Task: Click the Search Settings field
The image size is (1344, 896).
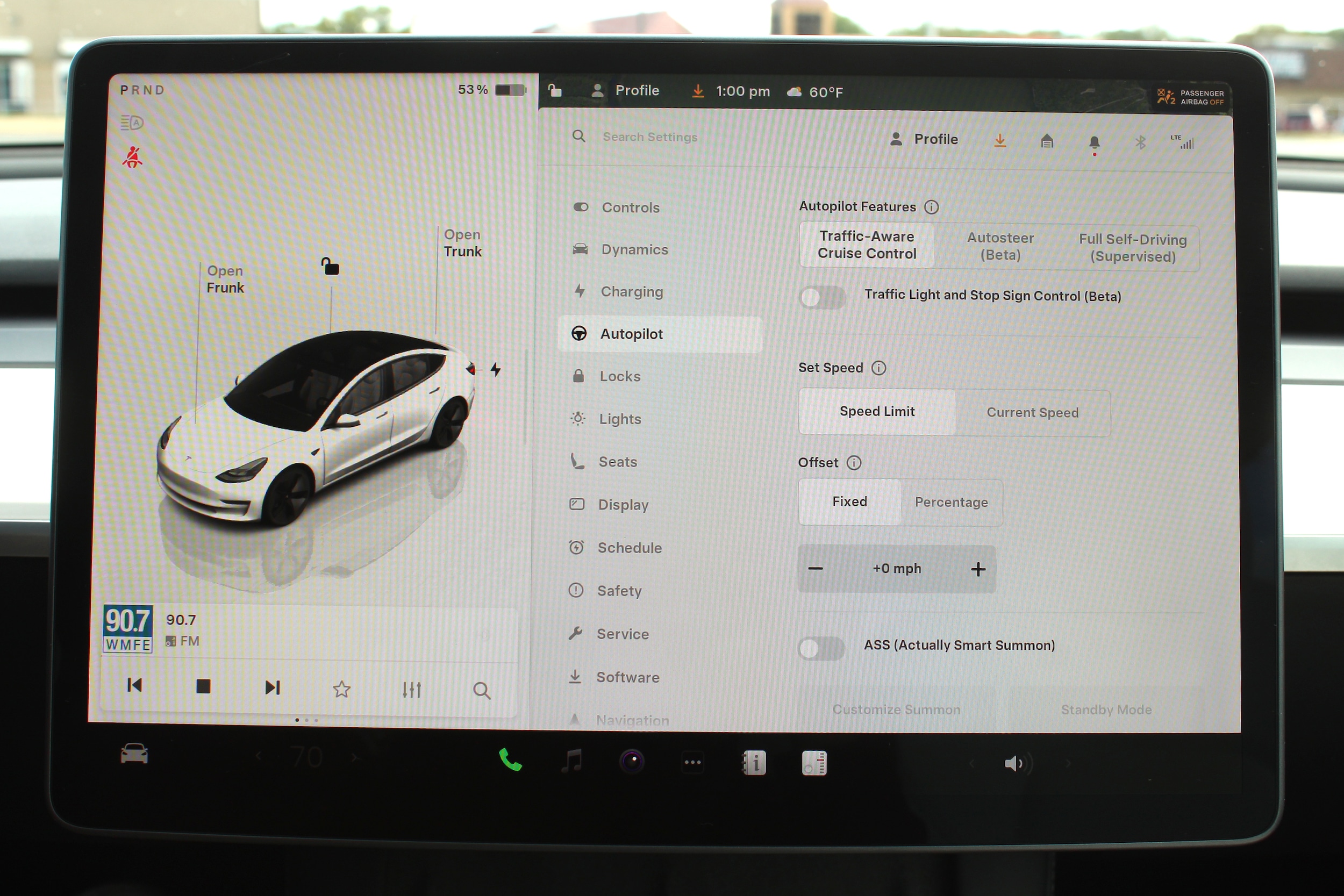Action: 650,137
